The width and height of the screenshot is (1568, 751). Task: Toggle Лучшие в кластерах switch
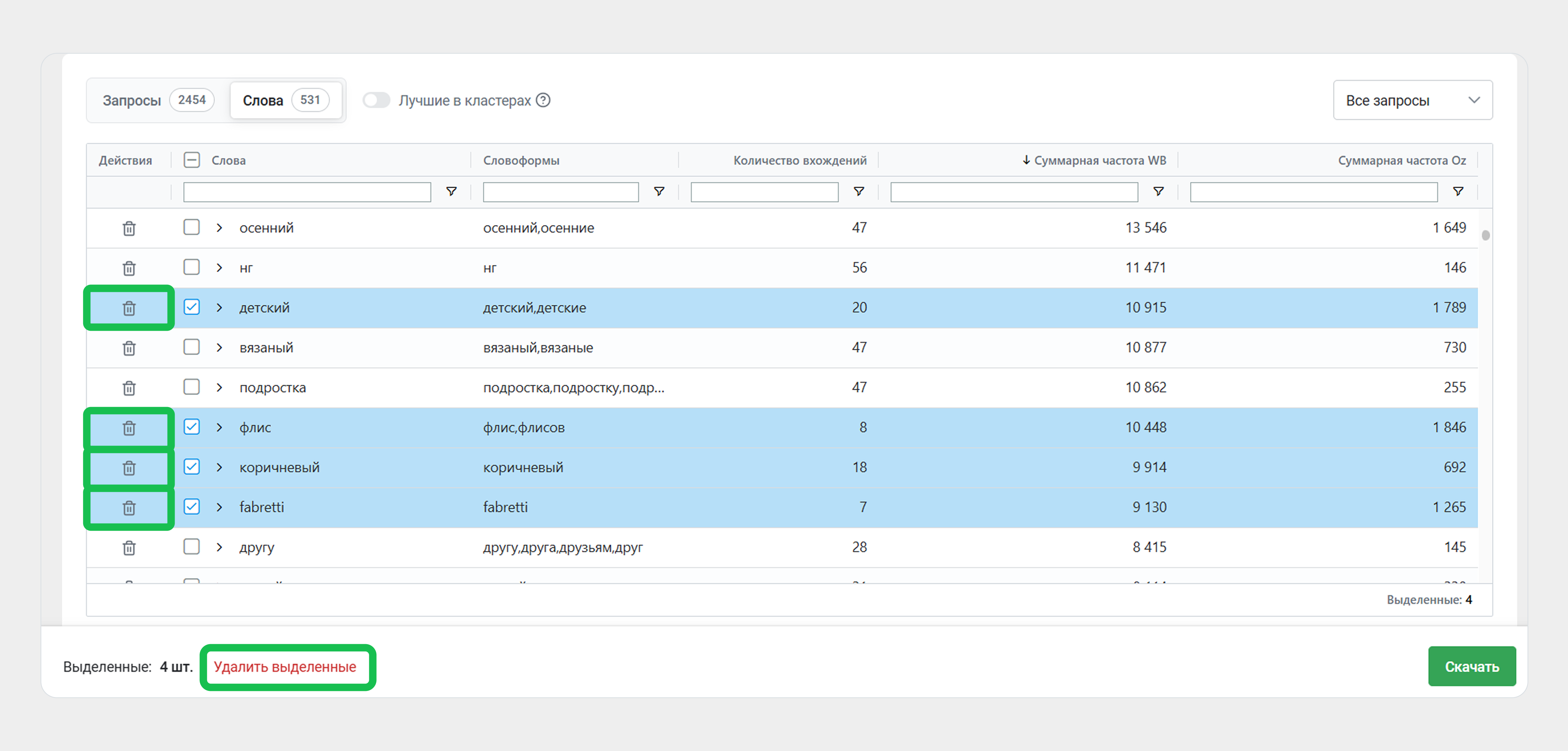376,101
